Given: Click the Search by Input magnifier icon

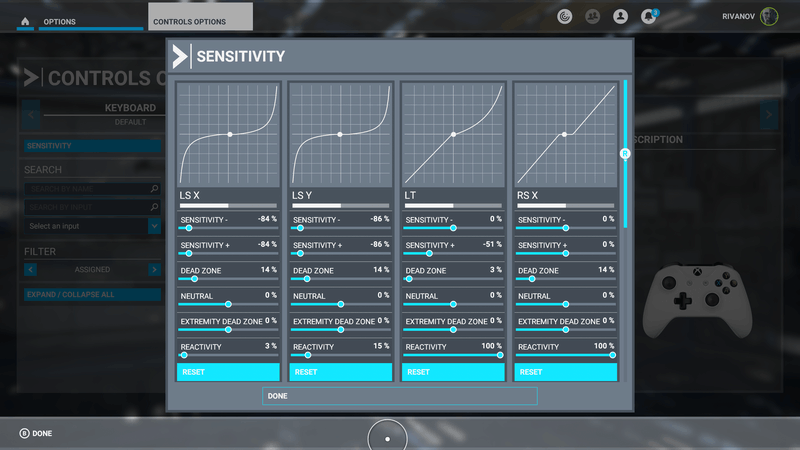Looking at the screenshot, I should click(154, 207).
